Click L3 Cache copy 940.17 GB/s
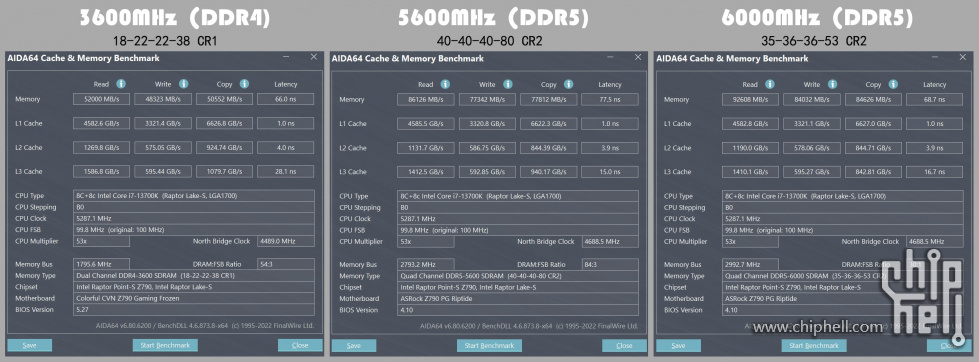Image resolution: width=979 pixels, height=362 pixels. (549, 172)
